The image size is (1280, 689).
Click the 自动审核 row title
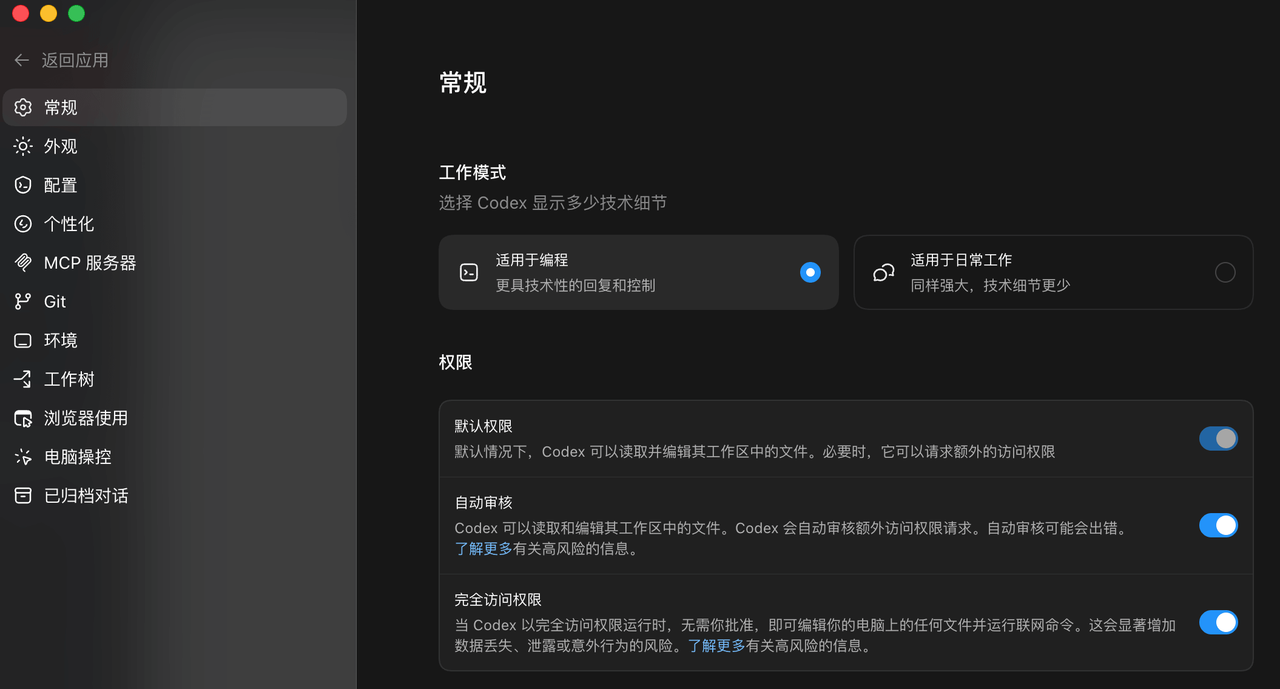click(x=483, y=502)
